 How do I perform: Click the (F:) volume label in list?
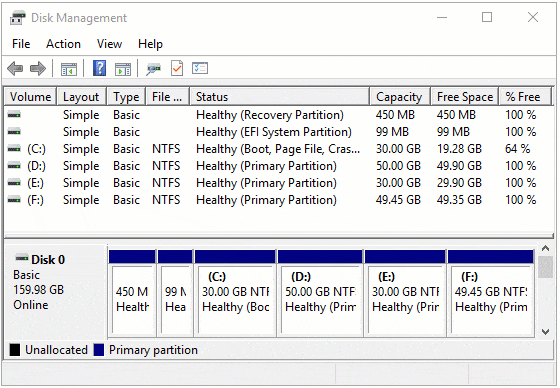[x=35, y=200]
